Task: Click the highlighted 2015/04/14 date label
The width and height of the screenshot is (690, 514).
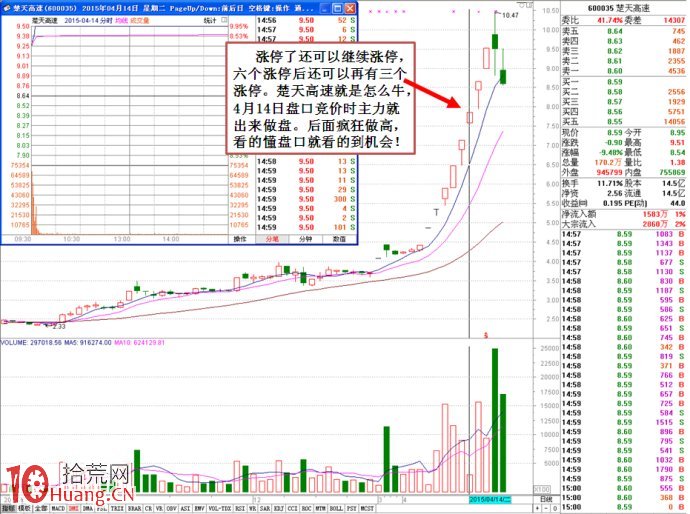Action: (490, 499)
